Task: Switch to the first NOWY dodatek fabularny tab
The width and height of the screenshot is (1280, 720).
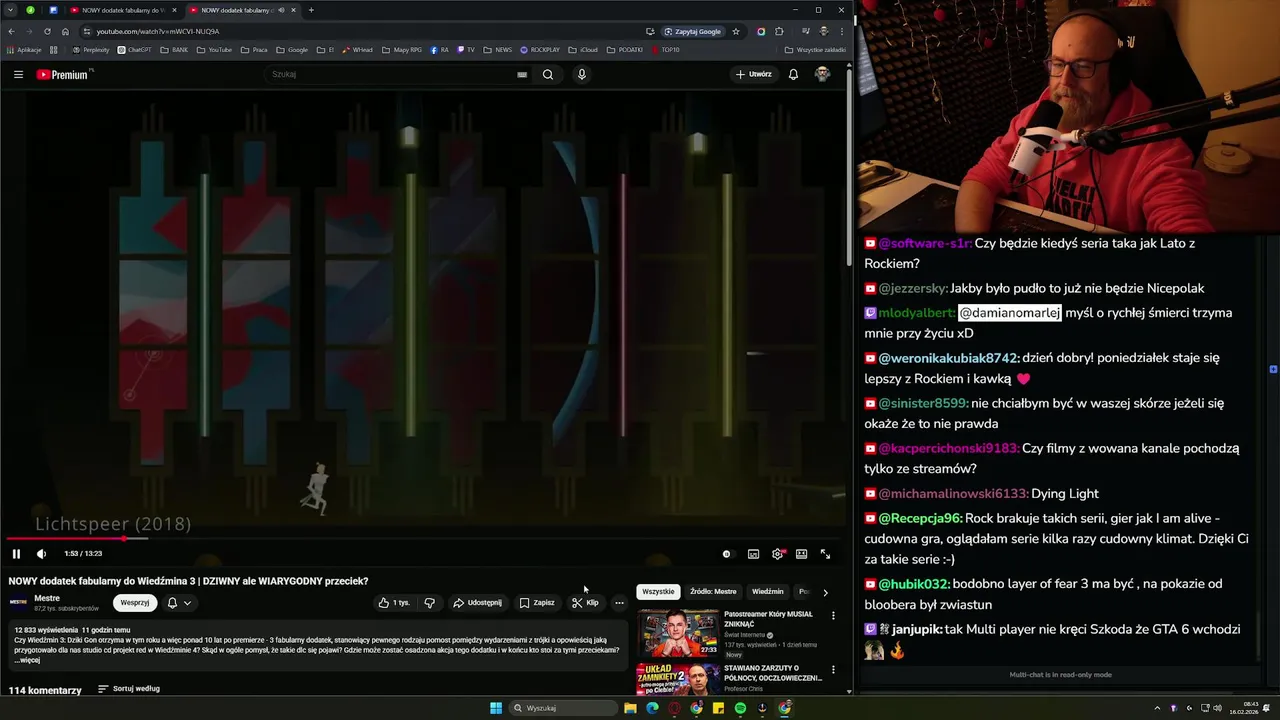Action: (x=123, y=10)
